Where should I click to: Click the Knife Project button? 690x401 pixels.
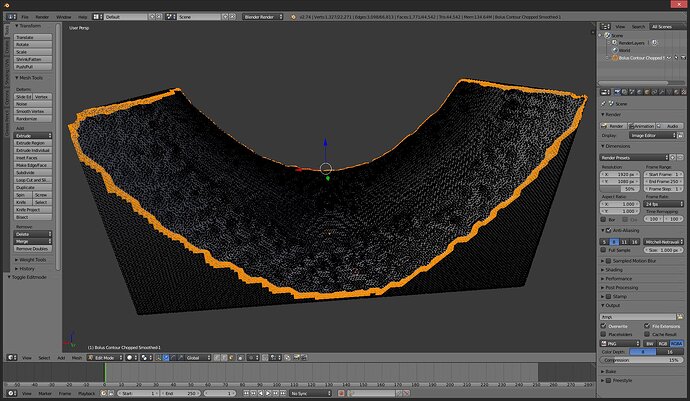33,210
